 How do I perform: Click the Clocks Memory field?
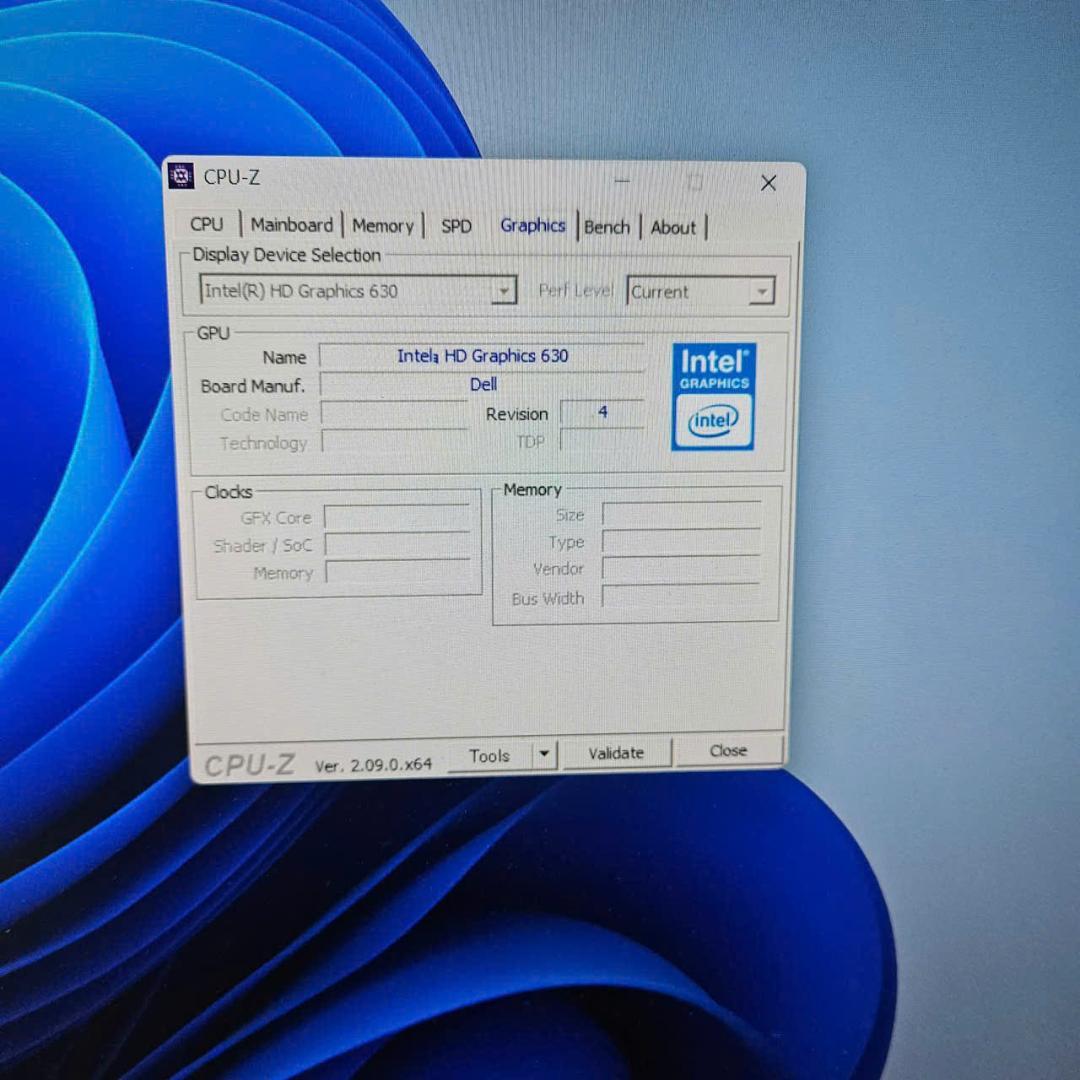coord(397,572)
